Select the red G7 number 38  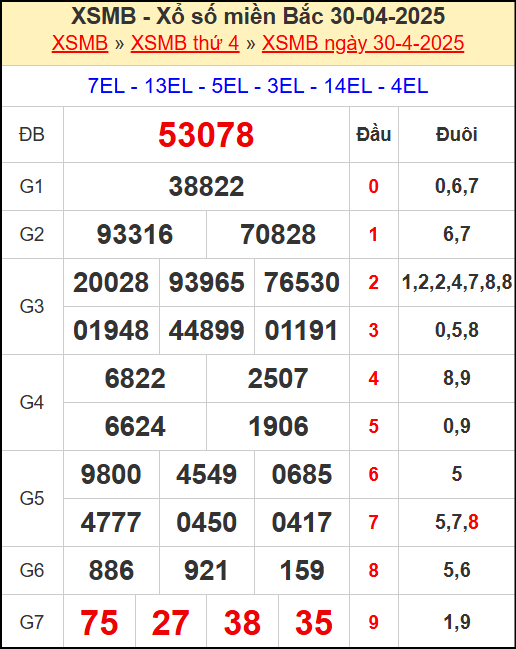242,623
